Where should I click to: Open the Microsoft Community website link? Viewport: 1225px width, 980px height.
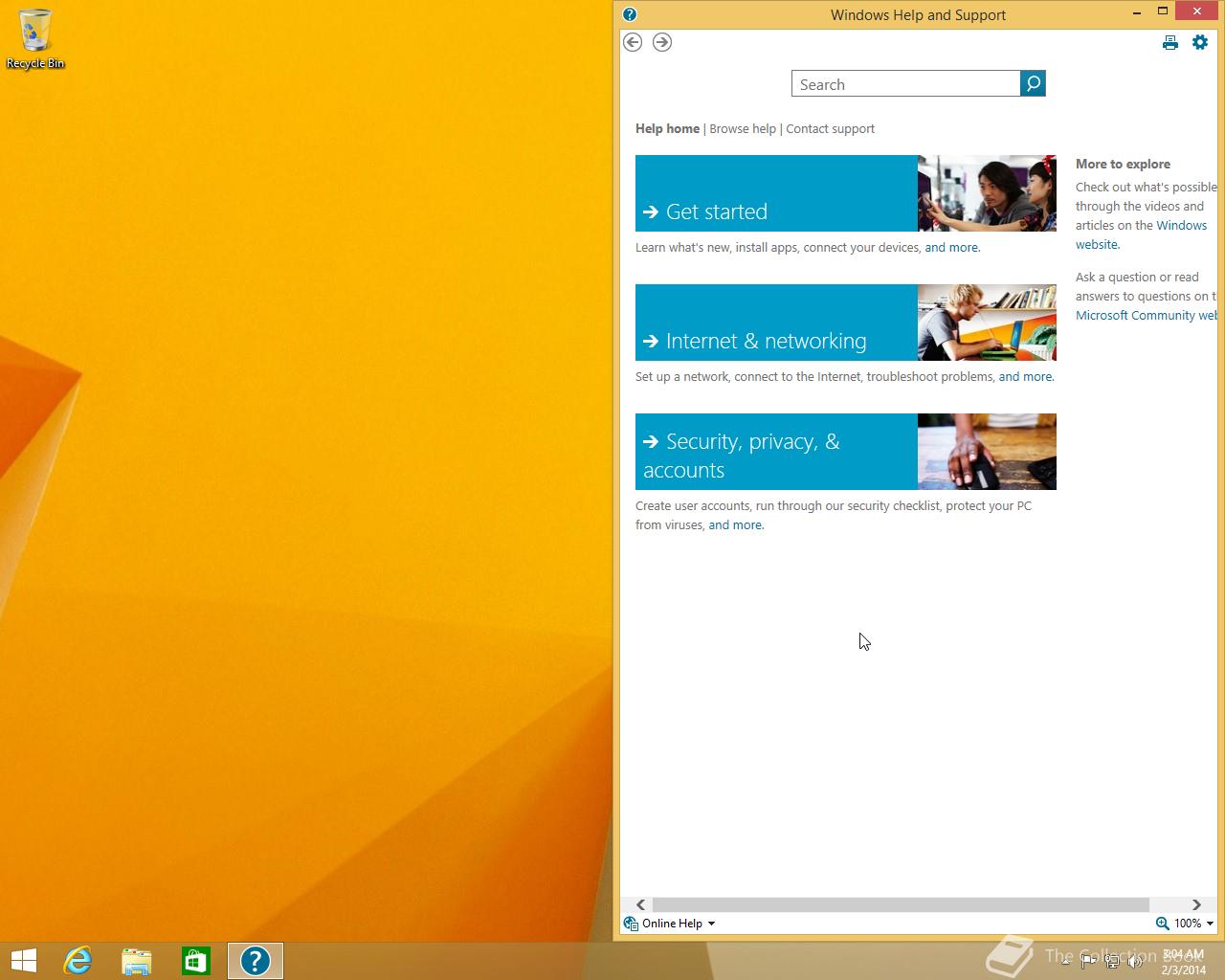(1146, 315)
